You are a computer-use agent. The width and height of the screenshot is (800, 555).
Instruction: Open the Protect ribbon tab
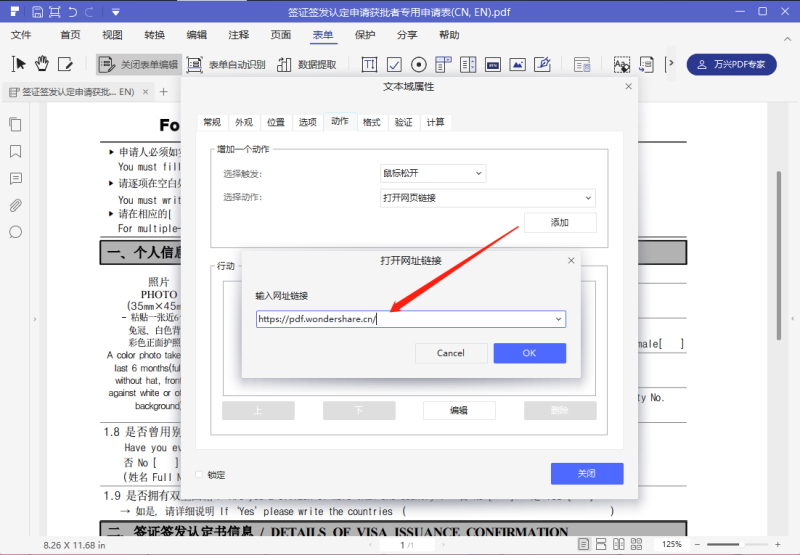pos(365,35)
